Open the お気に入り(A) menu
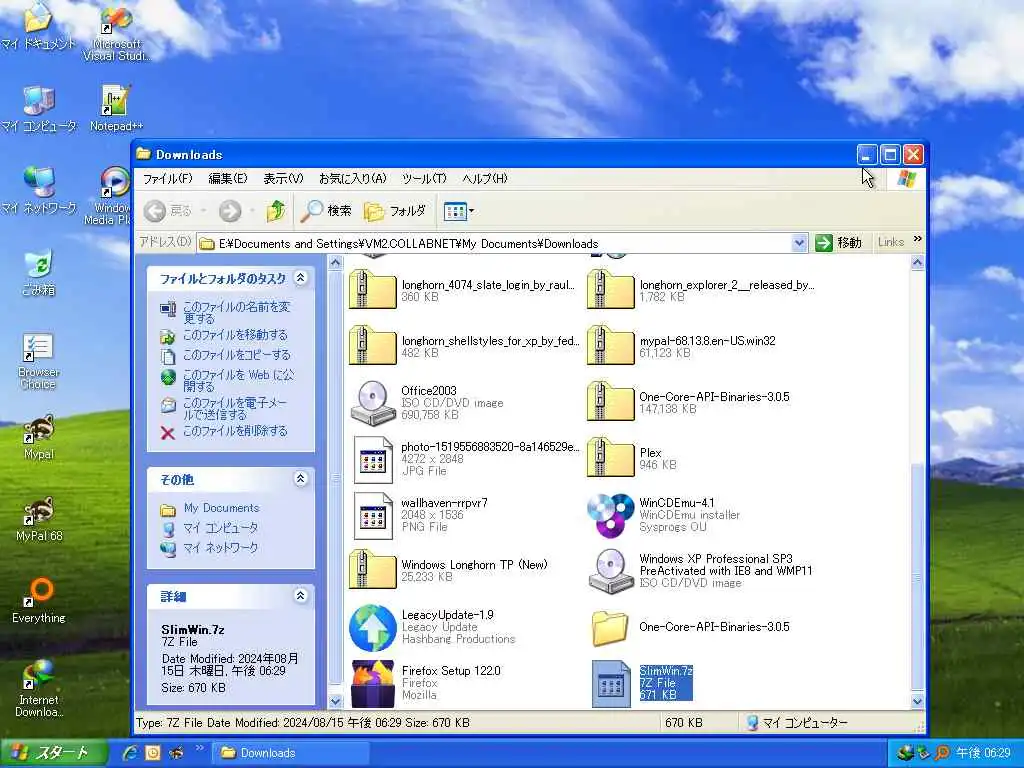This screenshot has height=768, width=1024. pyautogui.click(x=353, y=178)
